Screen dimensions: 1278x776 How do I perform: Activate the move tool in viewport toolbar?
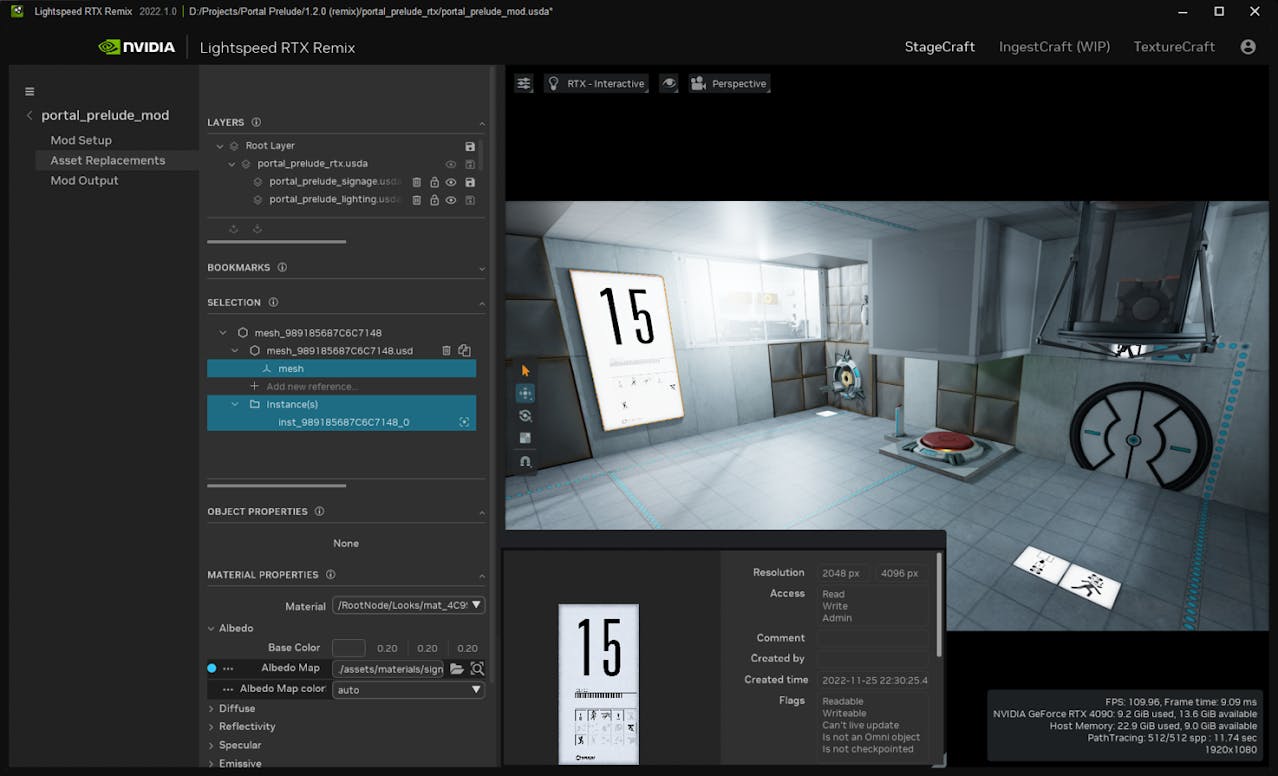pyautogui.click(x=525, y=394)
